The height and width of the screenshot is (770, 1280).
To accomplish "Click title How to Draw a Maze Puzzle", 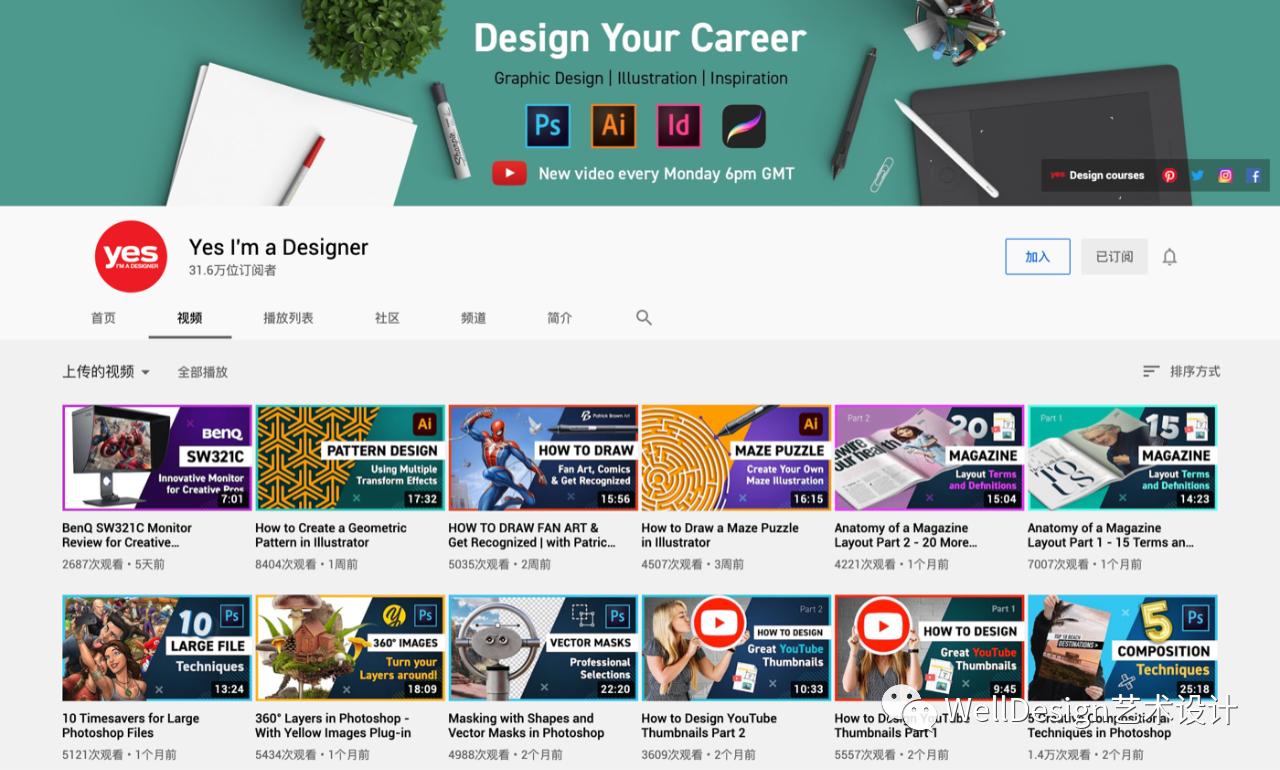I will [x=720, y=535].
